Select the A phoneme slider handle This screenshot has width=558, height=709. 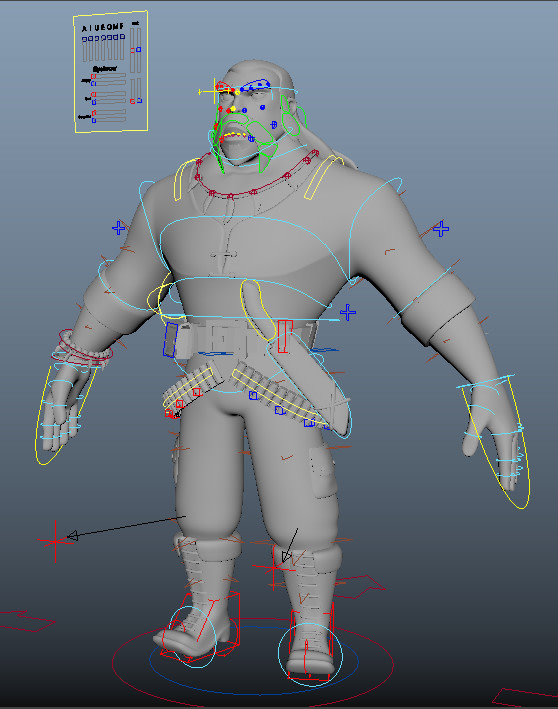tap(84, 40)
